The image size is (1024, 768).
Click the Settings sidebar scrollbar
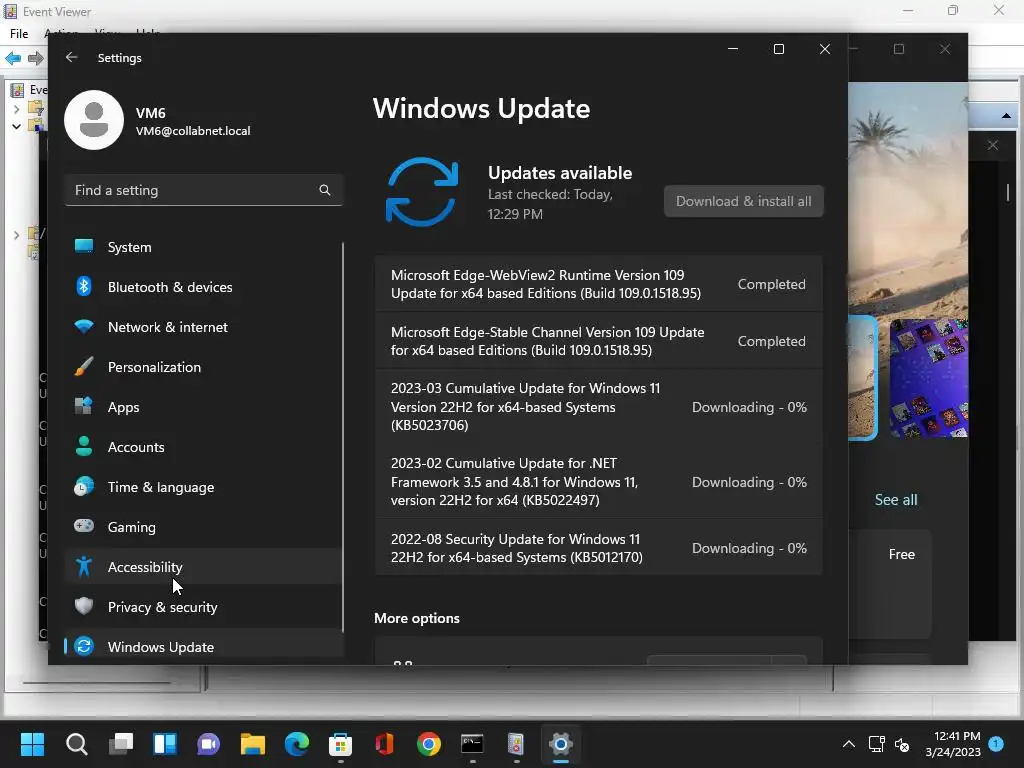pos(343,436)
